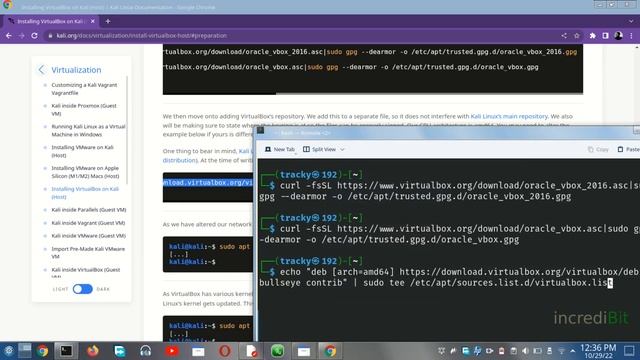The height and width of the screenshot is (360, 640).
Task: Click the show desktop button
Action: (x=629, y=351)
